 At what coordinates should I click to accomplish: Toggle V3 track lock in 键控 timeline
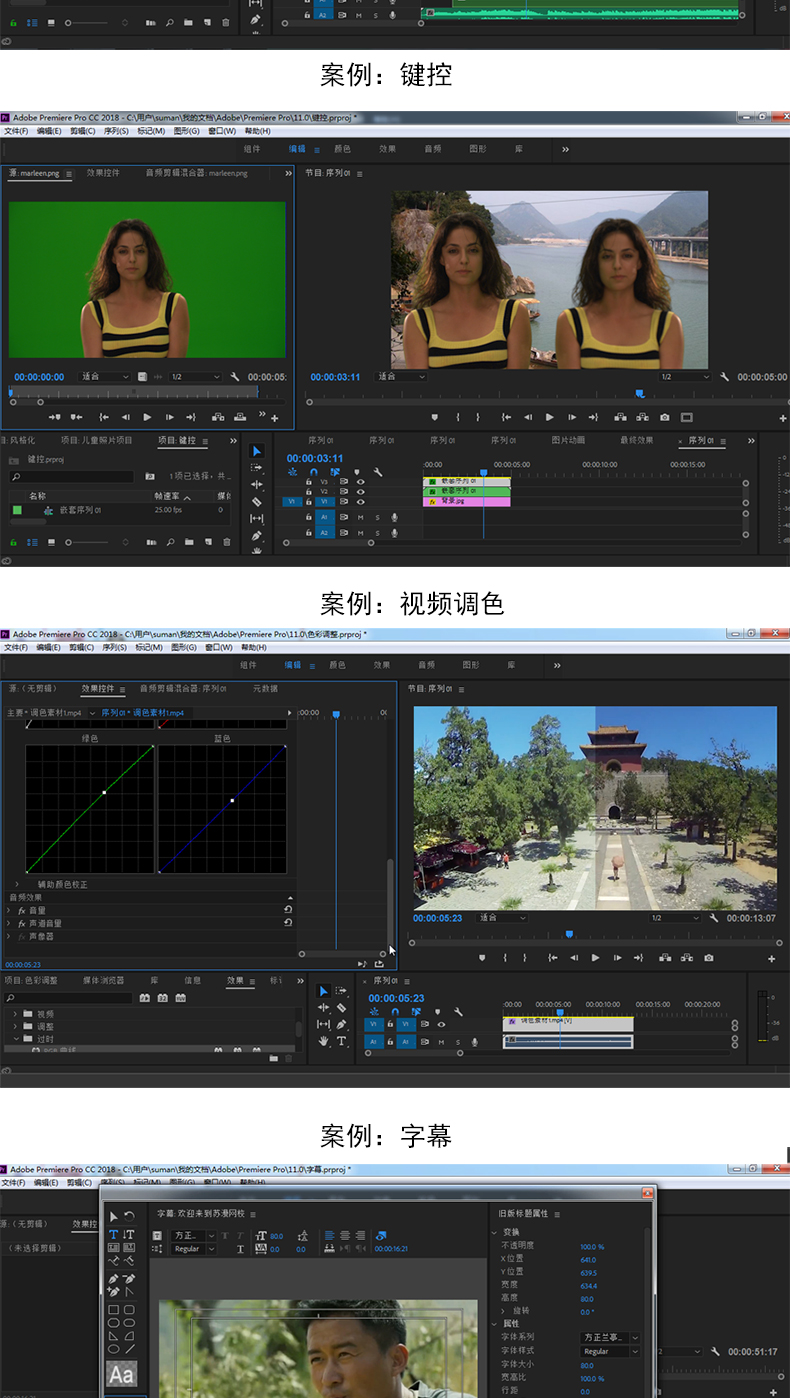309,481
